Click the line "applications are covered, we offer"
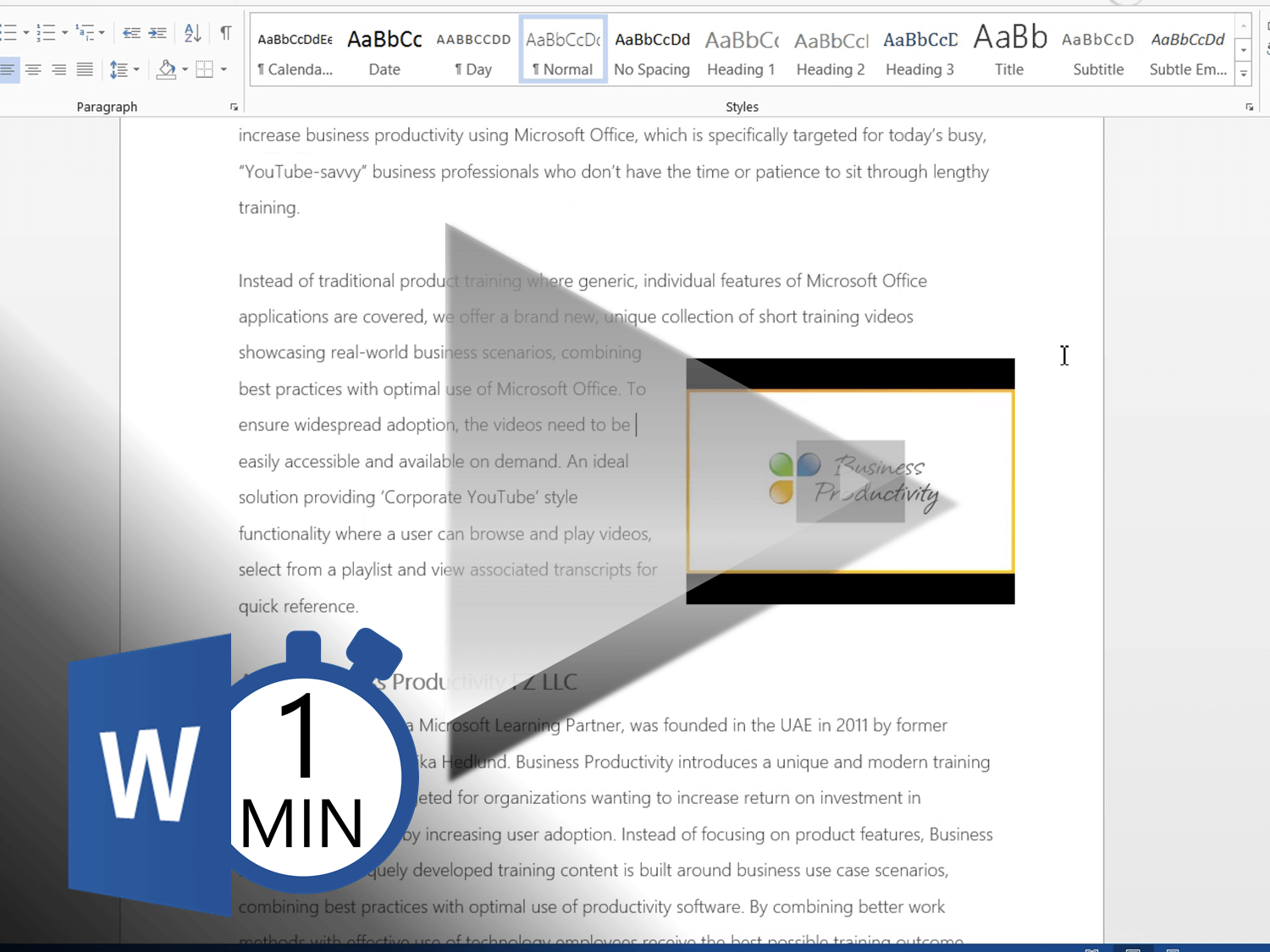The image size is (1270, 952). 576,317
